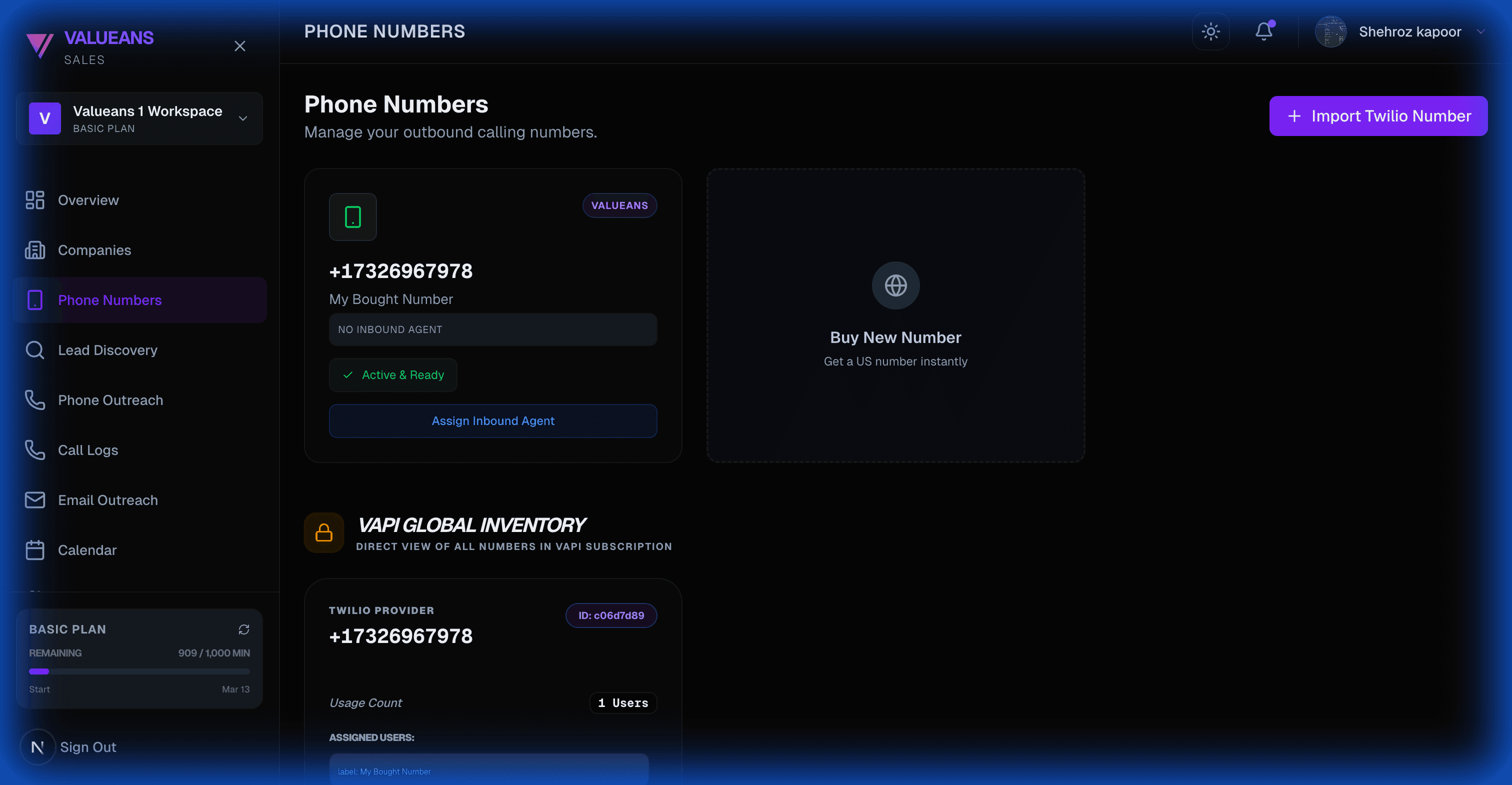Toggle the light/dark theme sun icon

(1210, 31)
